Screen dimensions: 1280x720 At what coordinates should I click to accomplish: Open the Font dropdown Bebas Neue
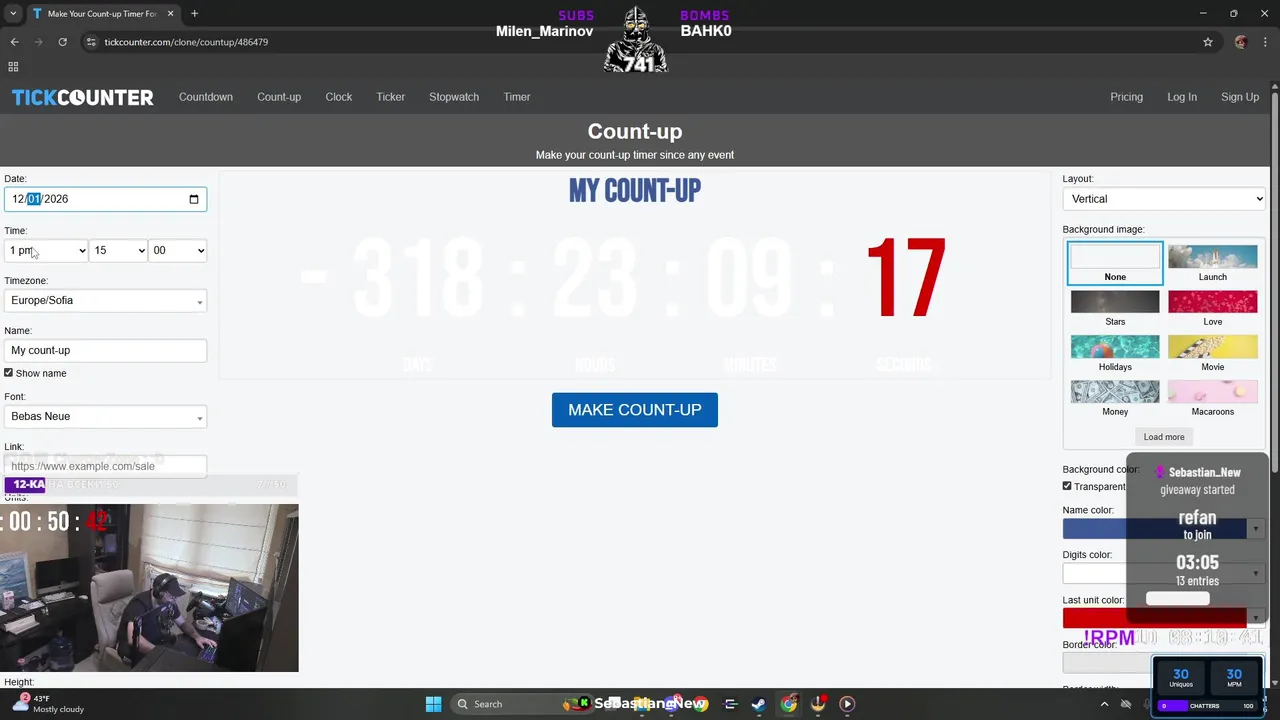click(105, 416)
